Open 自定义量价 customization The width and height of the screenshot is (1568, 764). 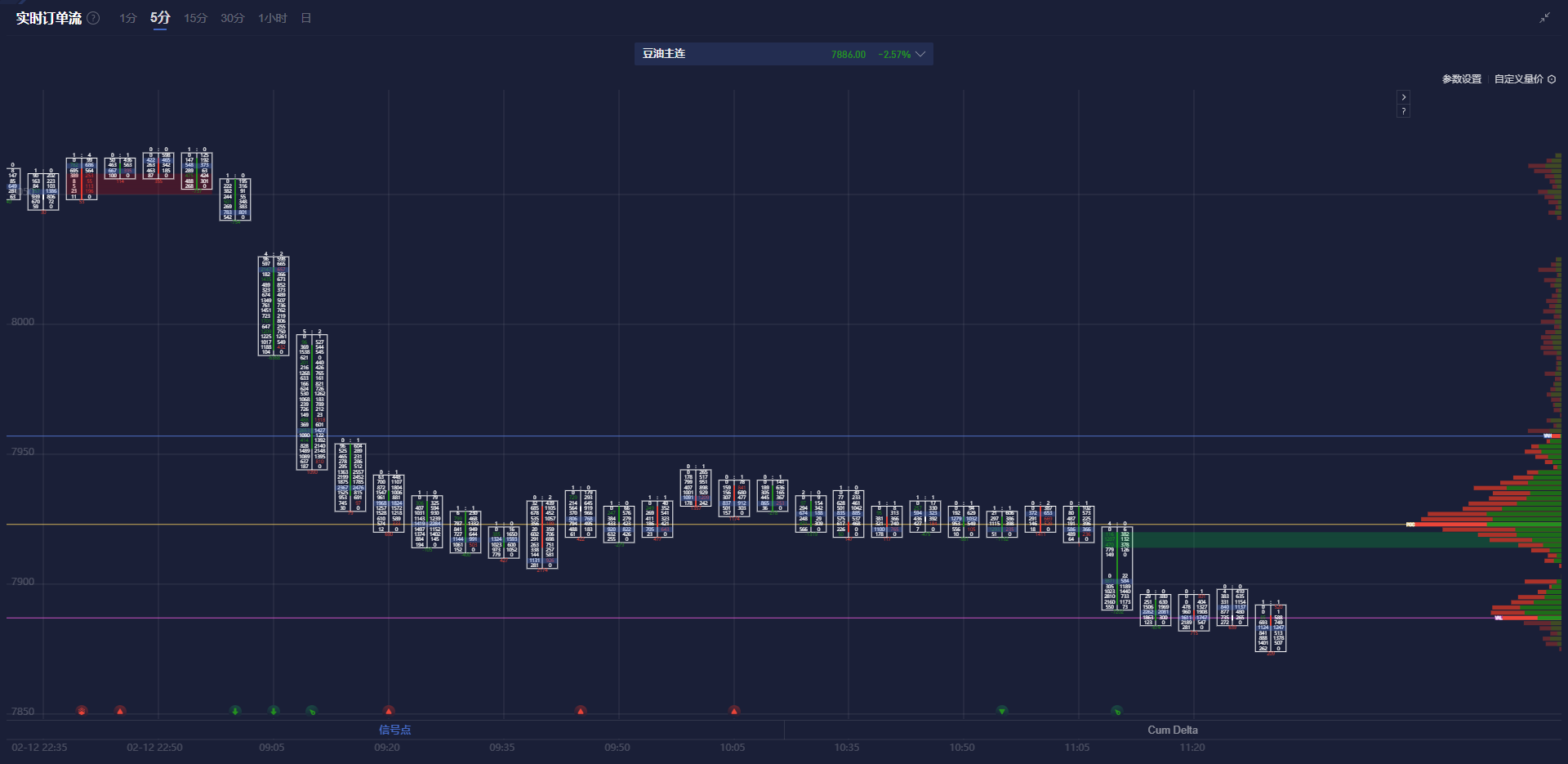pyautogui.click(x=1518, y=79)
